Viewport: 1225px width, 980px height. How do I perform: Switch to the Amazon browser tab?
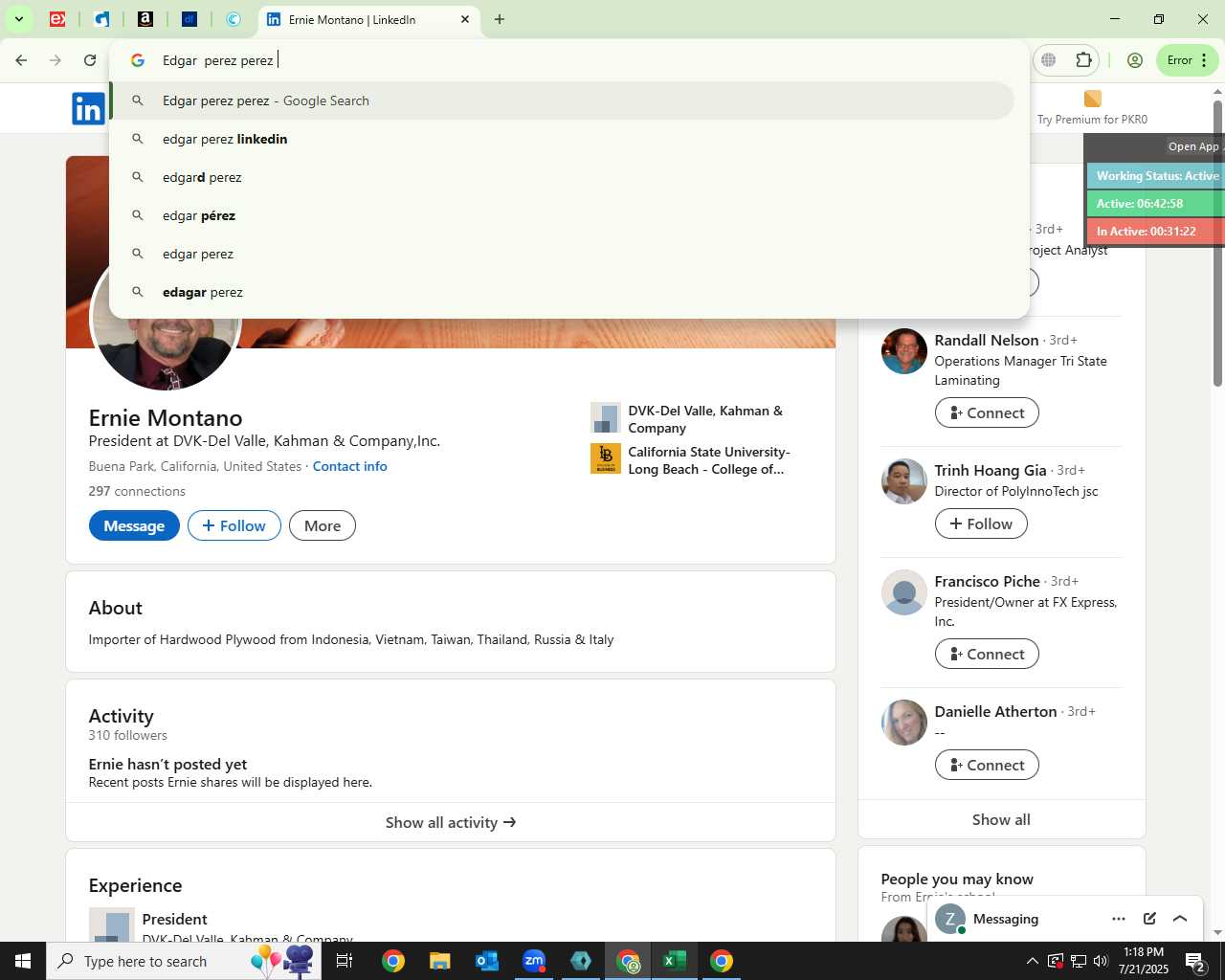(x=145, y=19)
